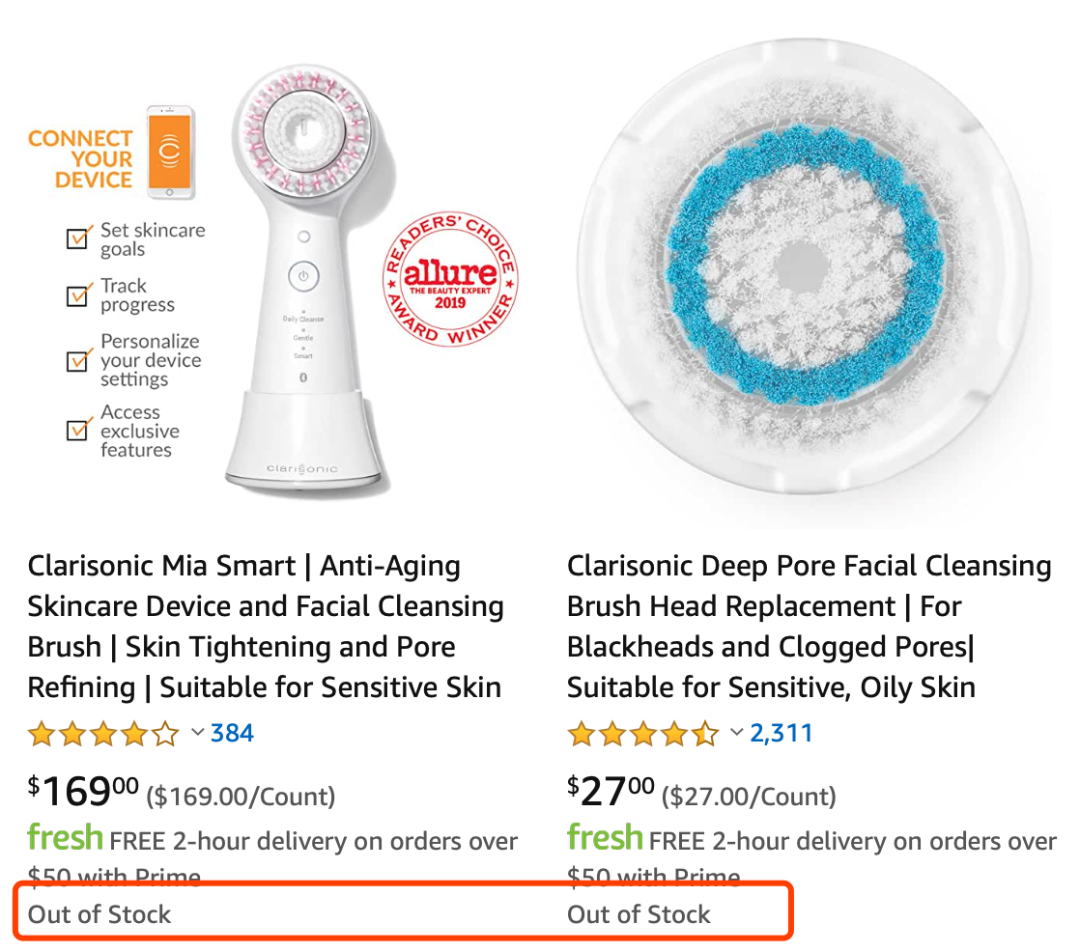This screenshot has height=952, width=1080.
Task: Click the fresh logo under the $169 price
Action: [65, 837]
